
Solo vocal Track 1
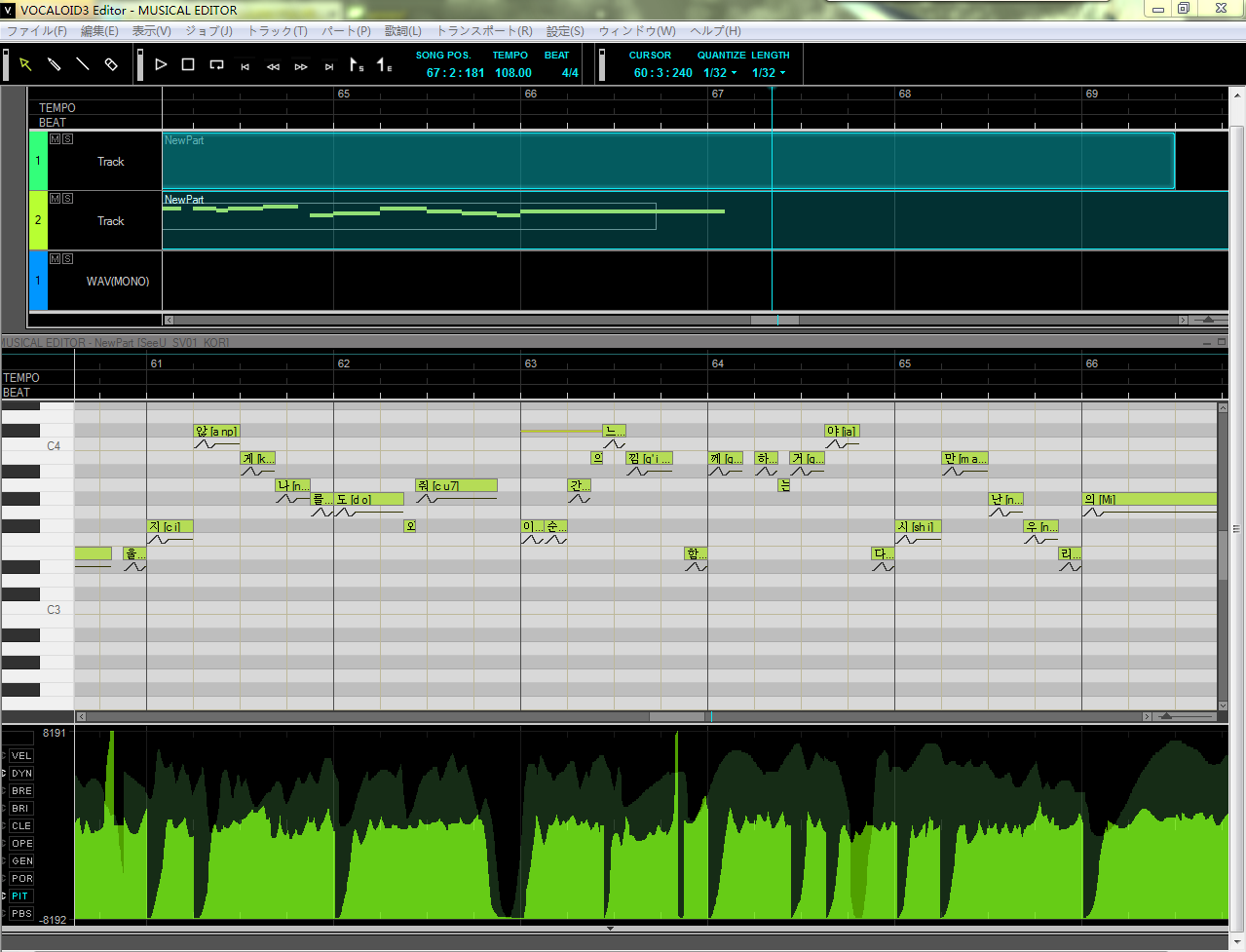[67, 139]
